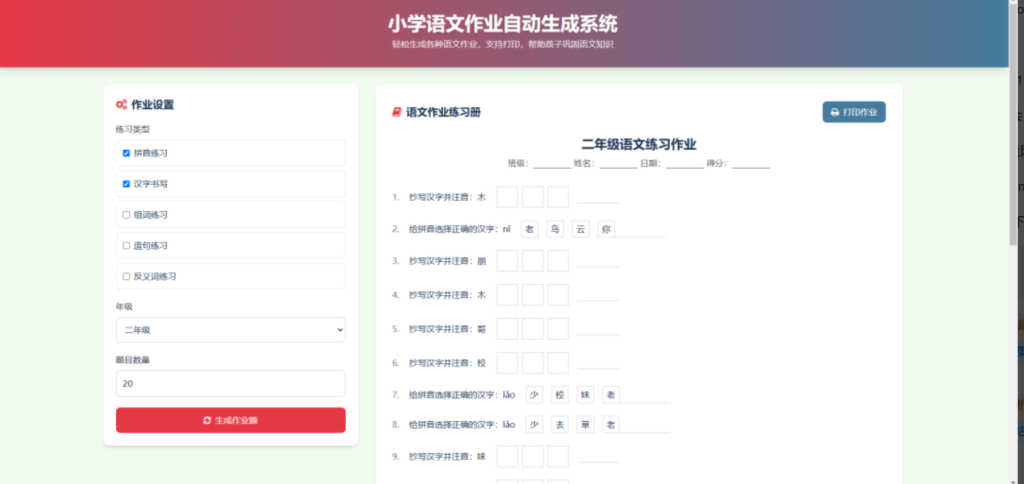This screenshot has width=1024, height=484.
Task: Enable the 组词练习 checkbox
Action: (x=126, y=214)
